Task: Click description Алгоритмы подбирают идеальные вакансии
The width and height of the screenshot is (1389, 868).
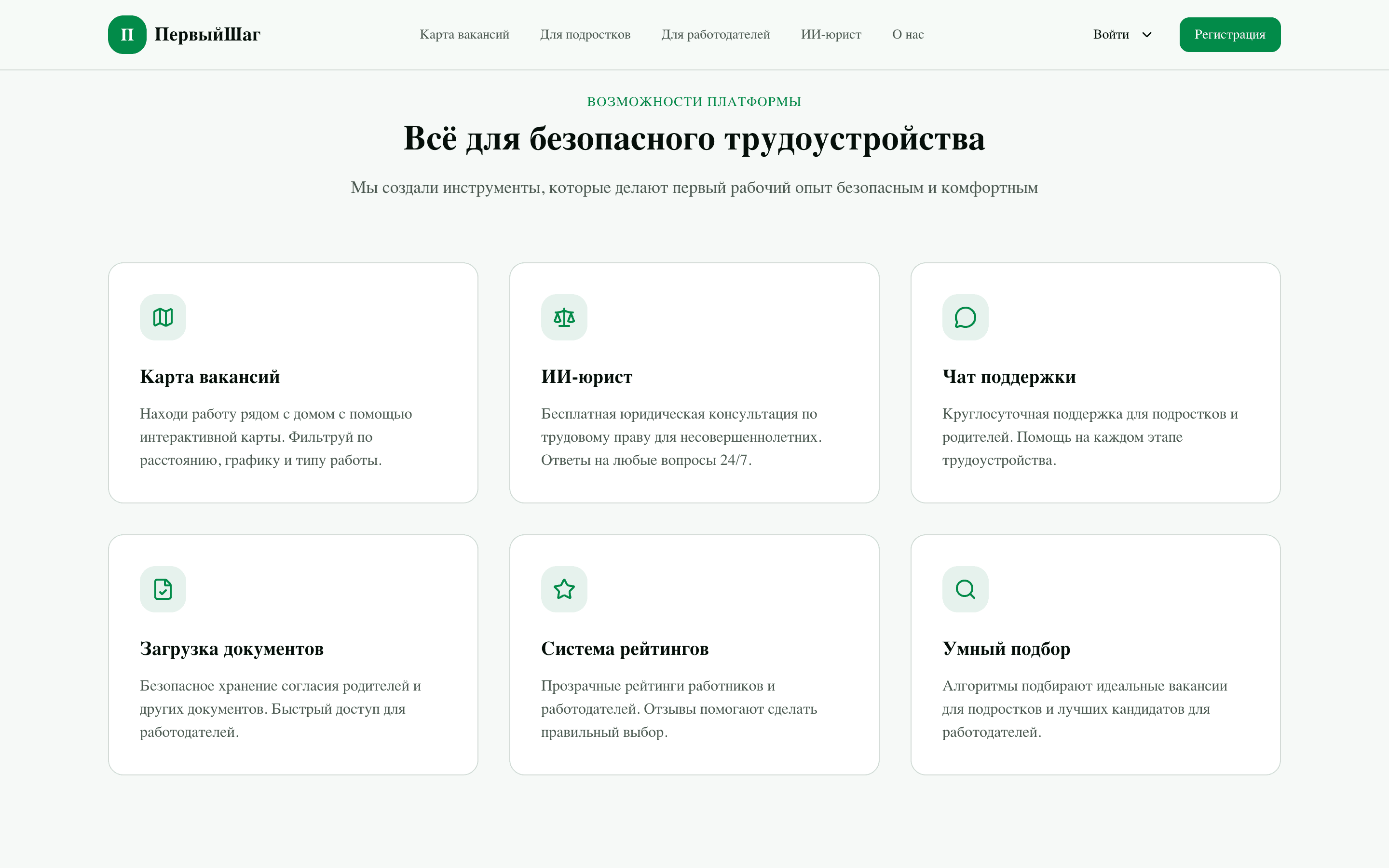Action: tap(1085, 709)
